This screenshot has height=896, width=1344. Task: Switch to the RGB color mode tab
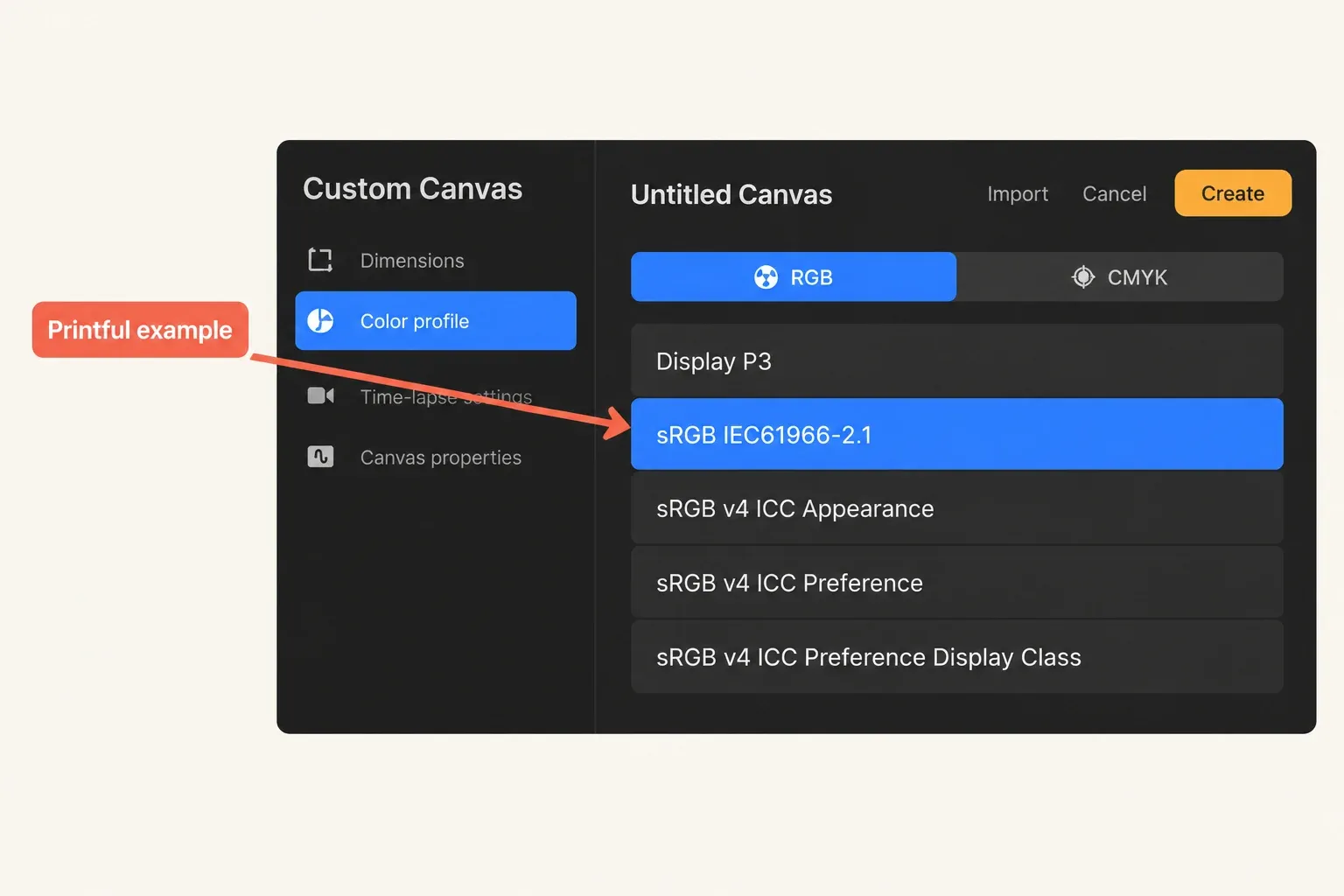click(x=794, y=276)
